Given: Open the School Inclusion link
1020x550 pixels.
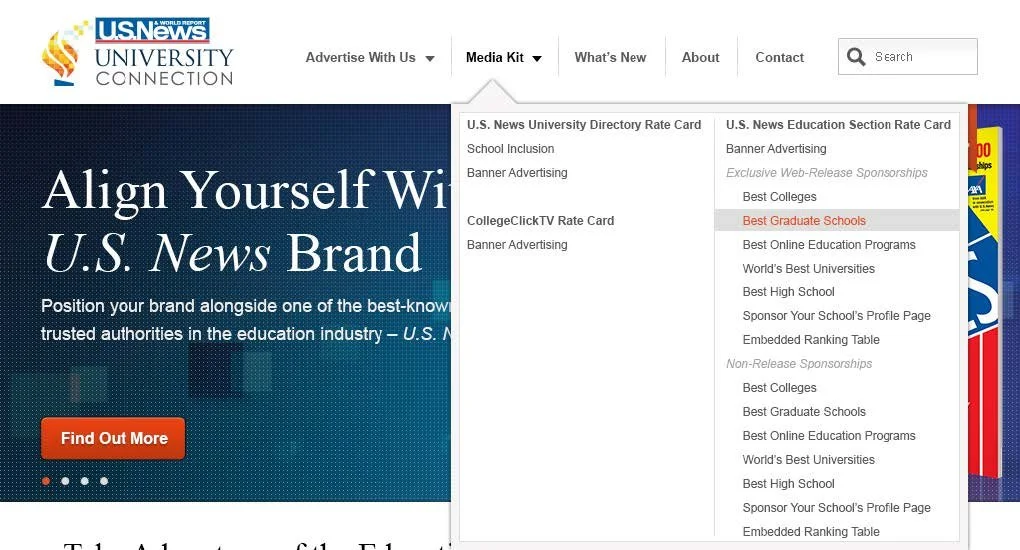Looking at the screenshot, I should click(x=510, y=148).
